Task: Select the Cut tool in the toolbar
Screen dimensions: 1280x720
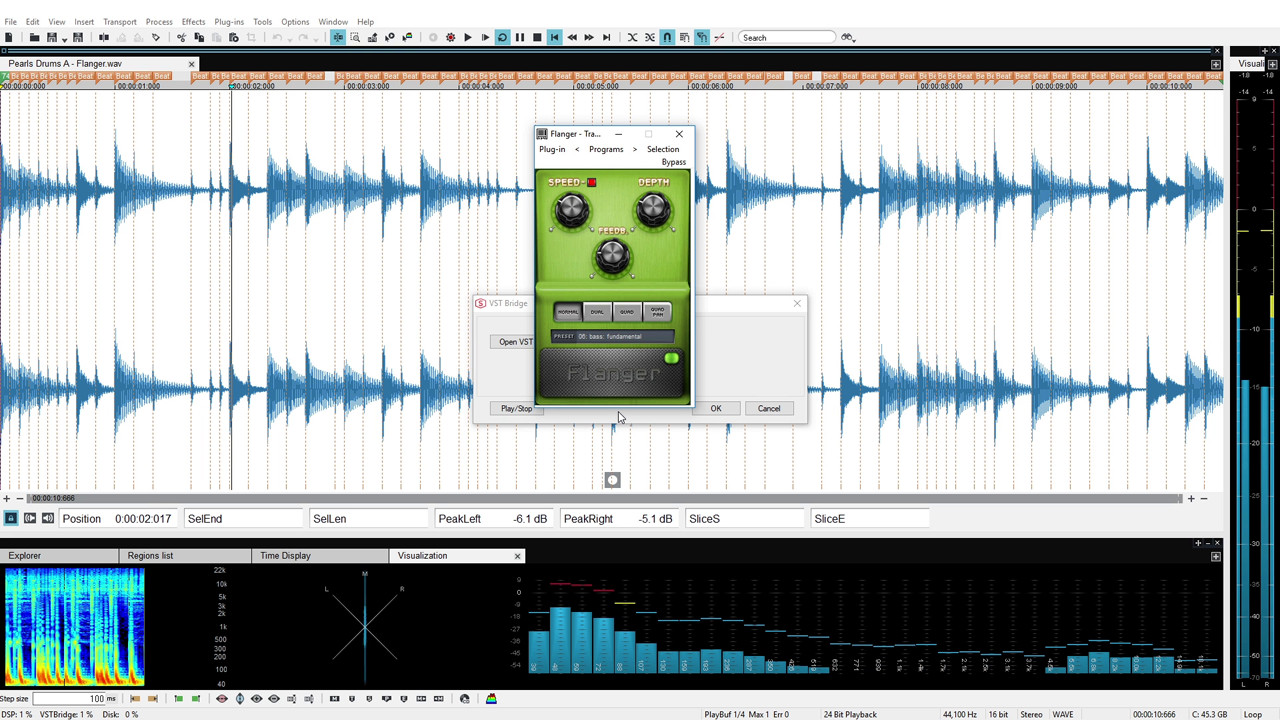Action: point(181,38)
